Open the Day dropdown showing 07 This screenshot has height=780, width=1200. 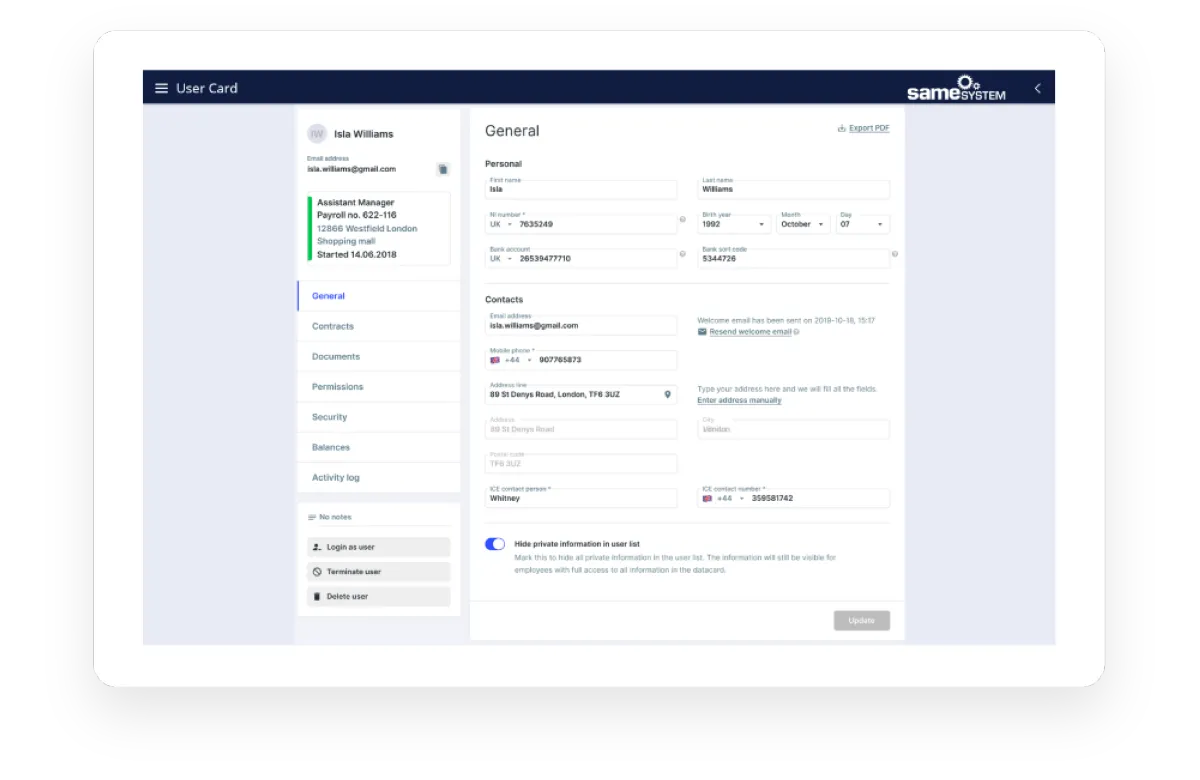coord(862,222)
